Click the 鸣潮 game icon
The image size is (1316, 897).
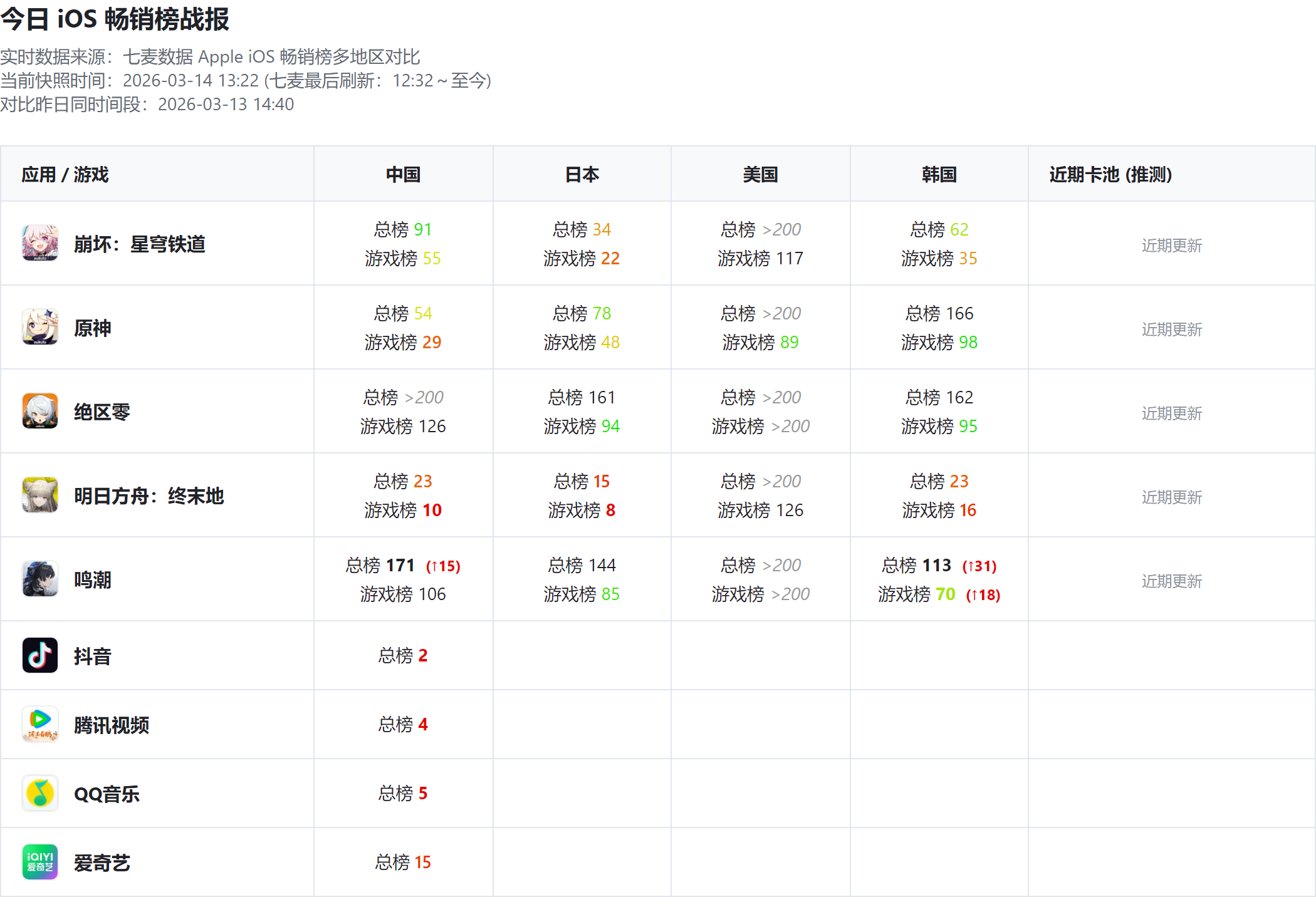pos(40,579)
